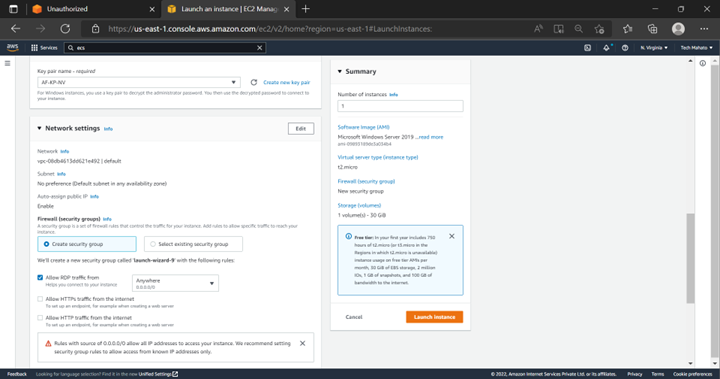Screen dimensions: 720x379
Task: Open Firewall (security group) summary link
Action: click(x=366, y=181)
